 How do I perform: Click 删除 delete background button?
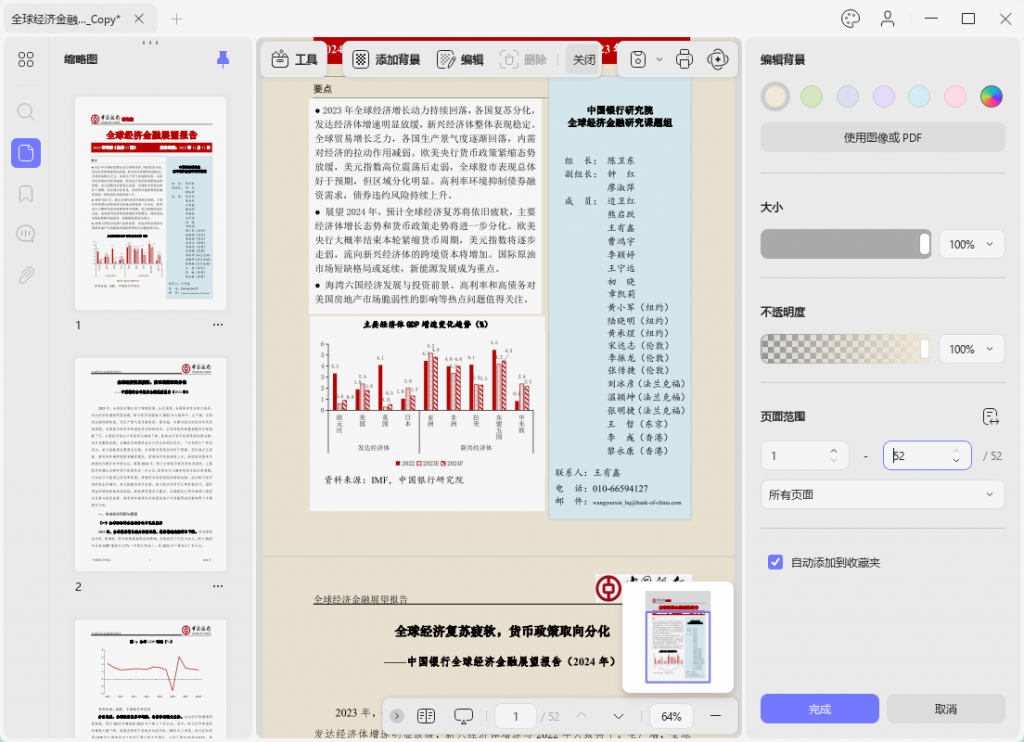pos(523,59)
